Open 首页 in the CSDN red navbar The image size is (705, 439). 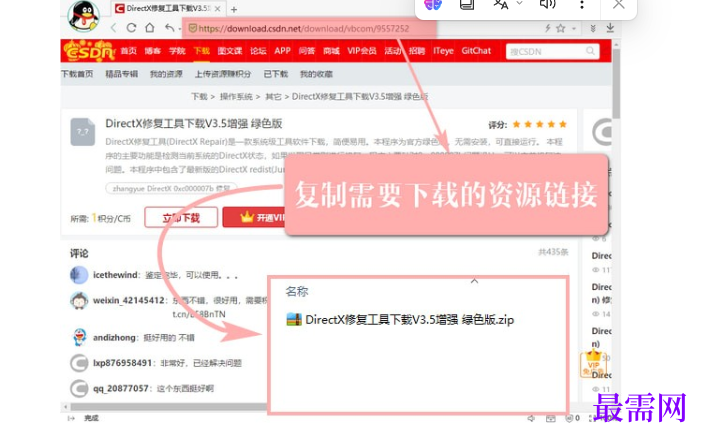click(128, 51)
